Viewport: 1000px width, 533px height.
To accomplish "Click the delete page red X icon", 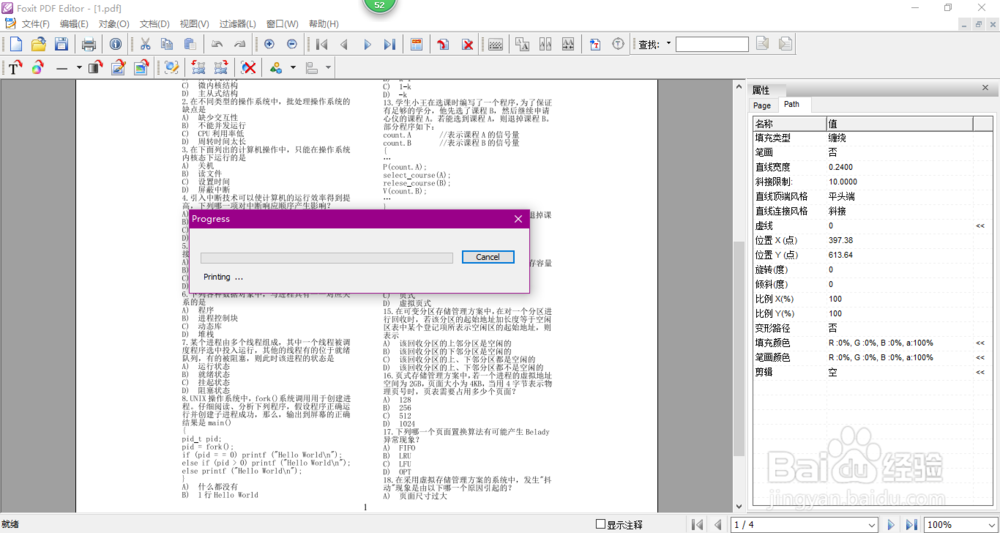I will point(467,44).
